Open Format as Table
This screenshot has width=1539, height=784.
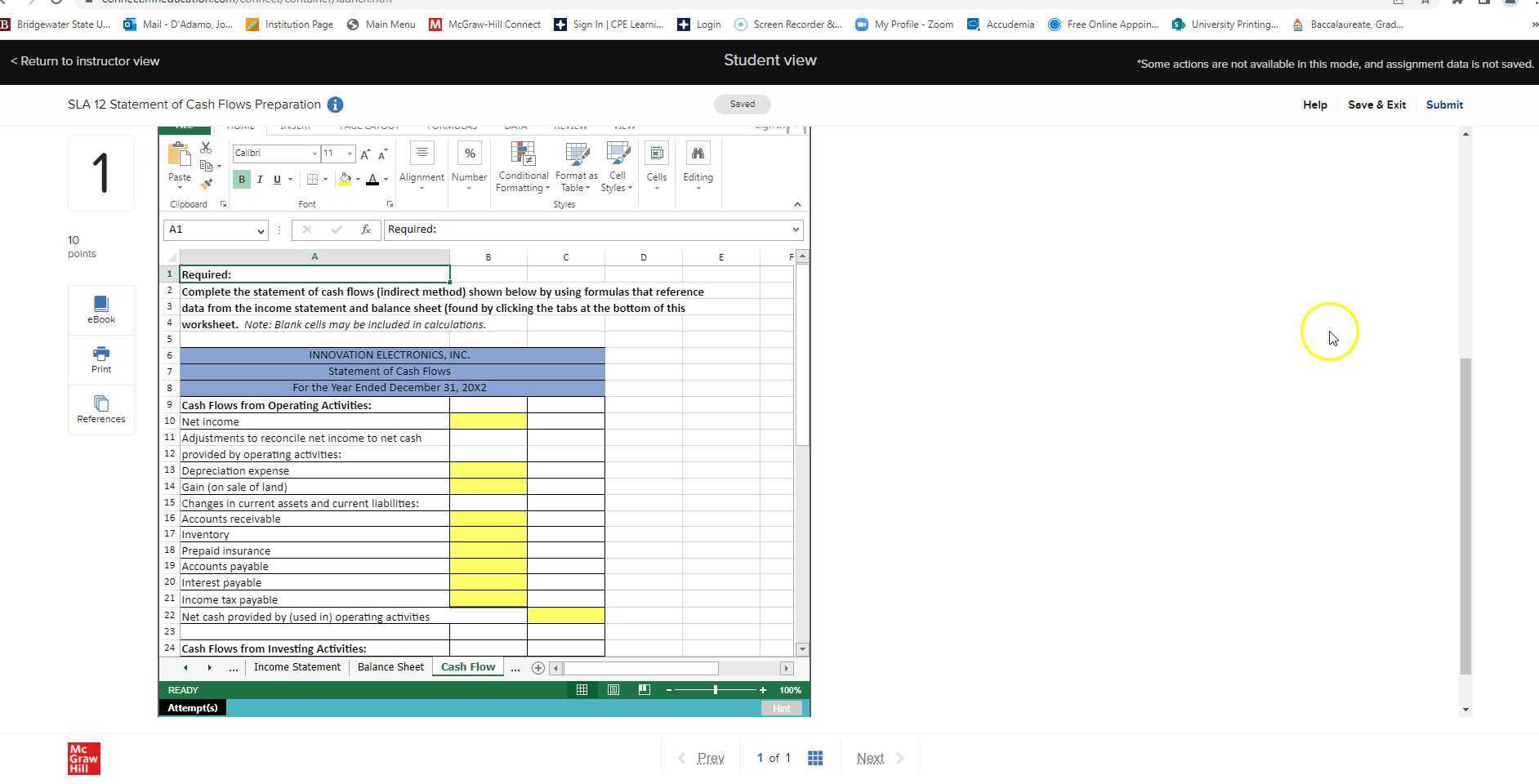pyautogui.click(x=576, y=167)
